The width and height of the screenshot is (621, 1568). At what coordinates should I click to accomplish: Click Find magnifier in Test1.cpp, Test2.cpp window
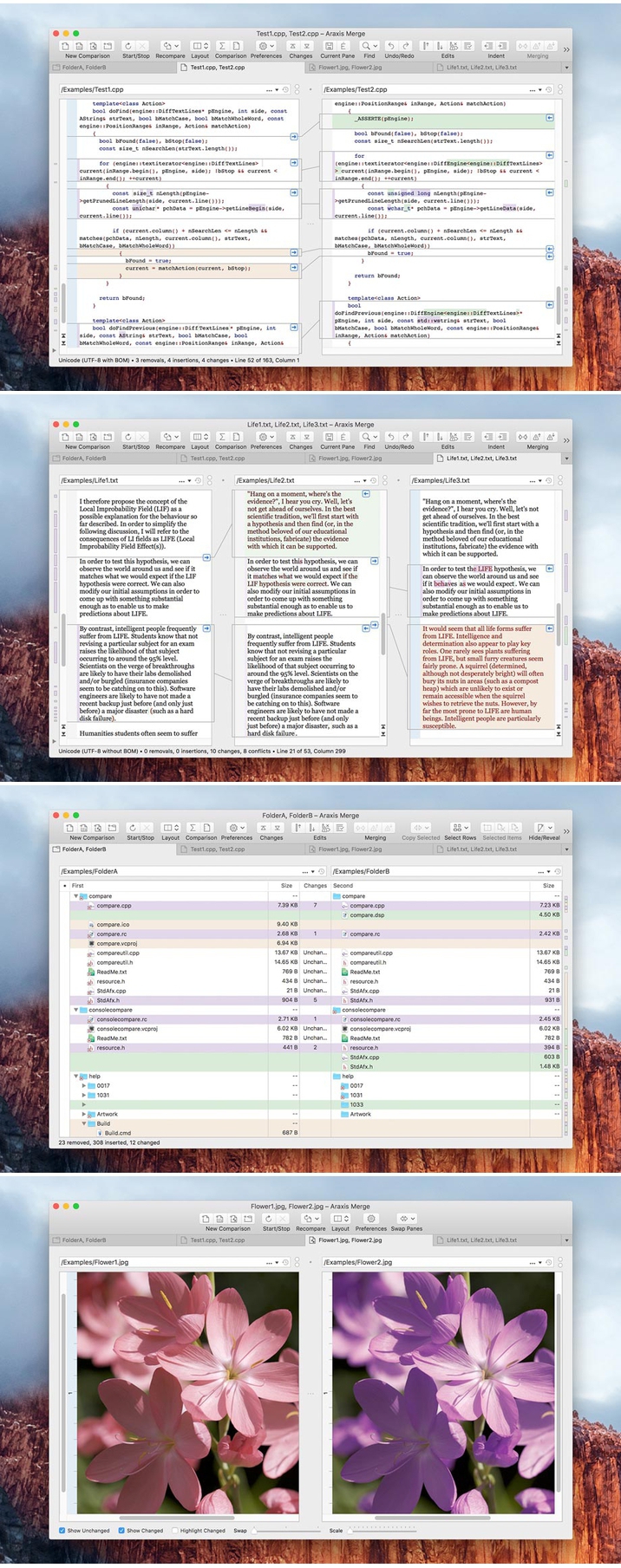[x=369, y=46]
